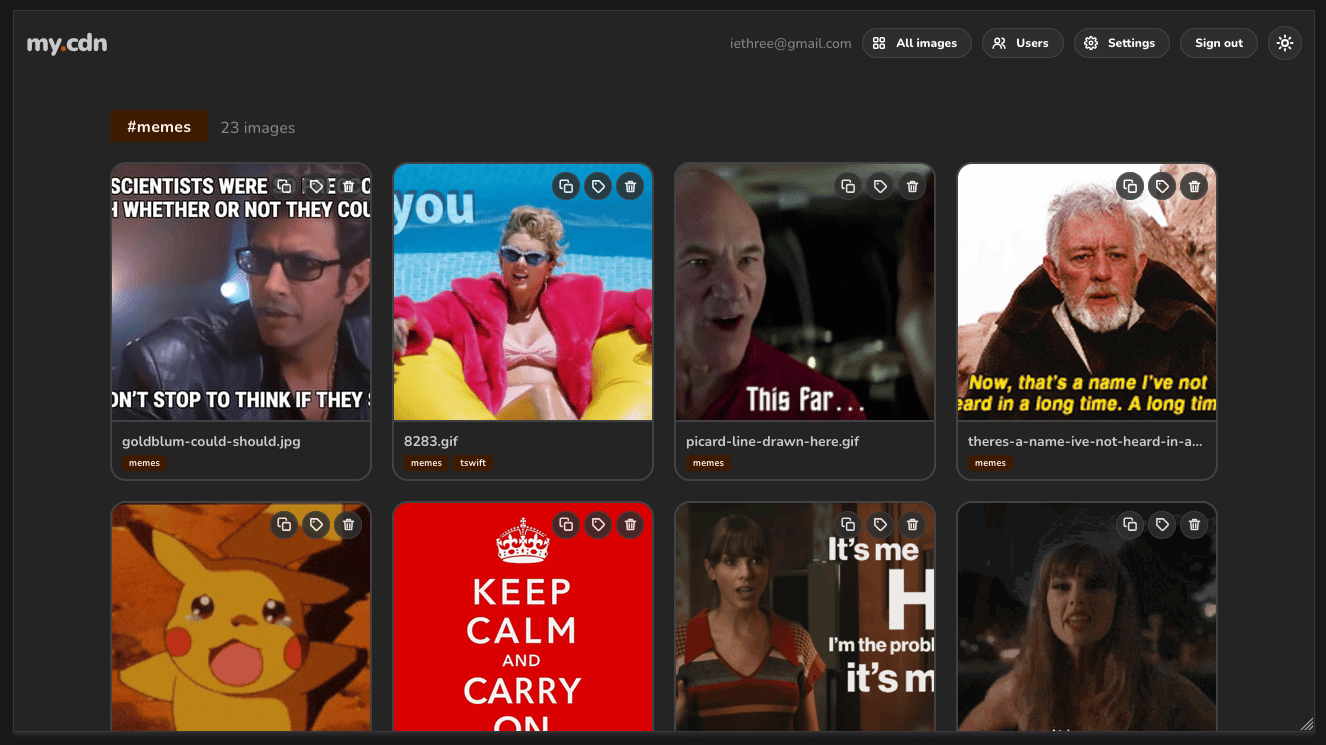This screenshot has width=1326, height=745.
Task: Click tag icon on 8283.gif card
Action: (x=598, y=186)
